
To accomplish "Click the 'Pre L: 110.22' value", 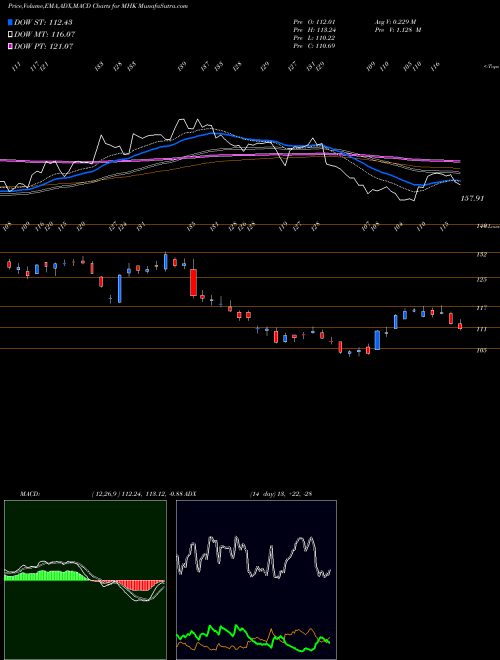I will [x=314, y=38].
